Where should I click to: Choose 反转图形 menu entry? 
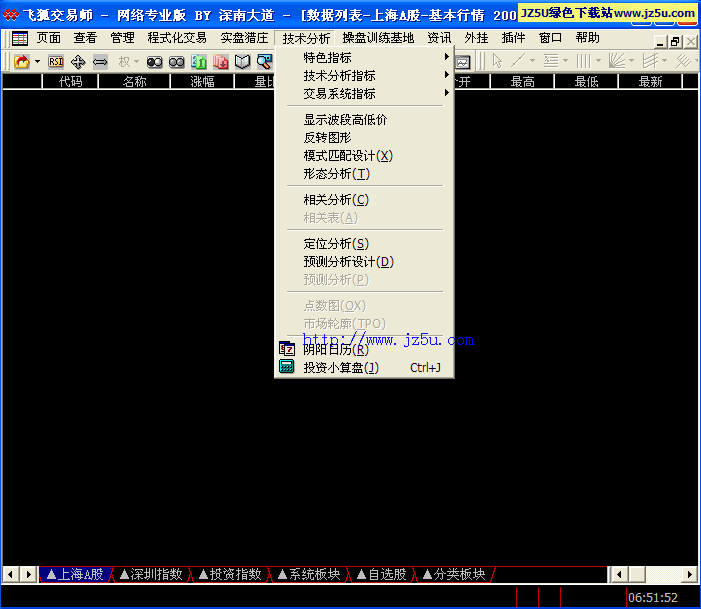[364, 137]
